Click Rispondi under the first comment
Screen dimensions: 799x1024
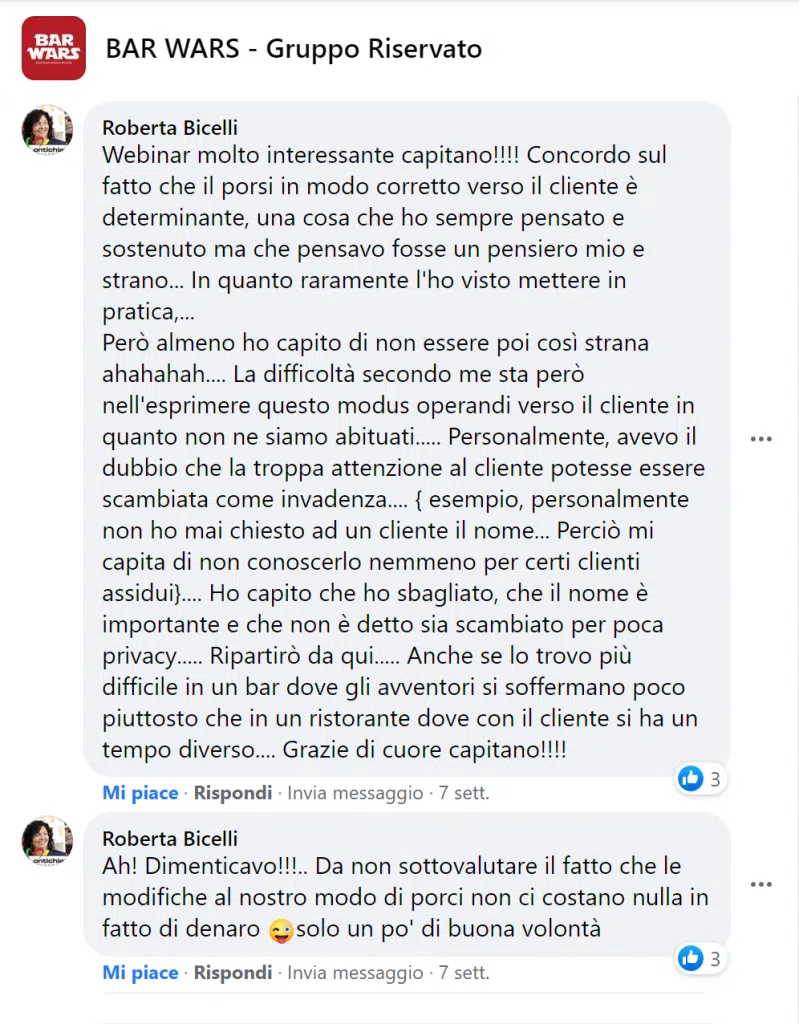(x=233, y=793)
